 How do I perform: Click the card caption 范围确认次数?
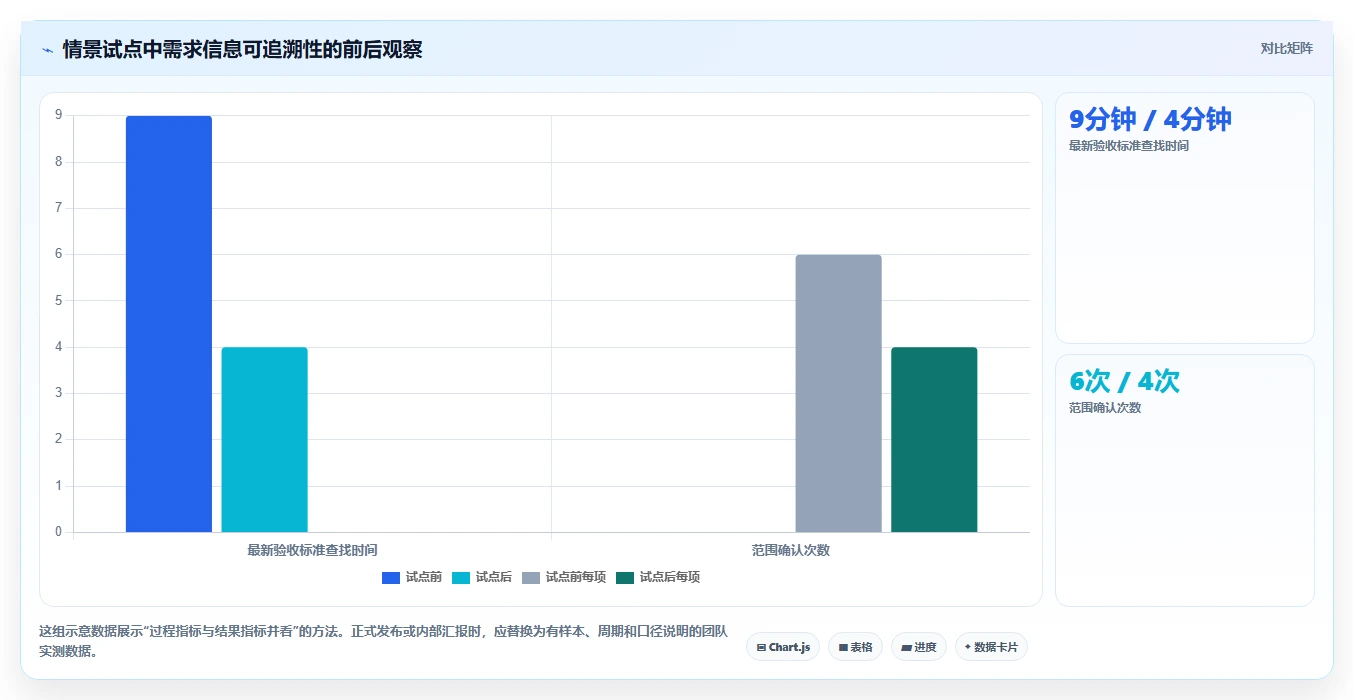click(x=1105, y=408)
